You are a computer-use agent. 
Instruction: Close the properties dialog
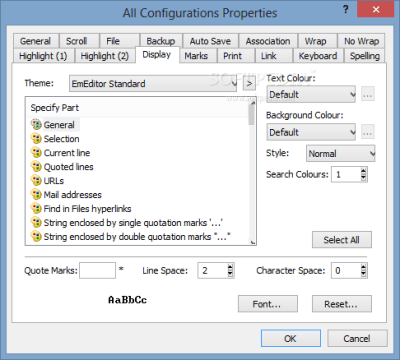[376, 9]
